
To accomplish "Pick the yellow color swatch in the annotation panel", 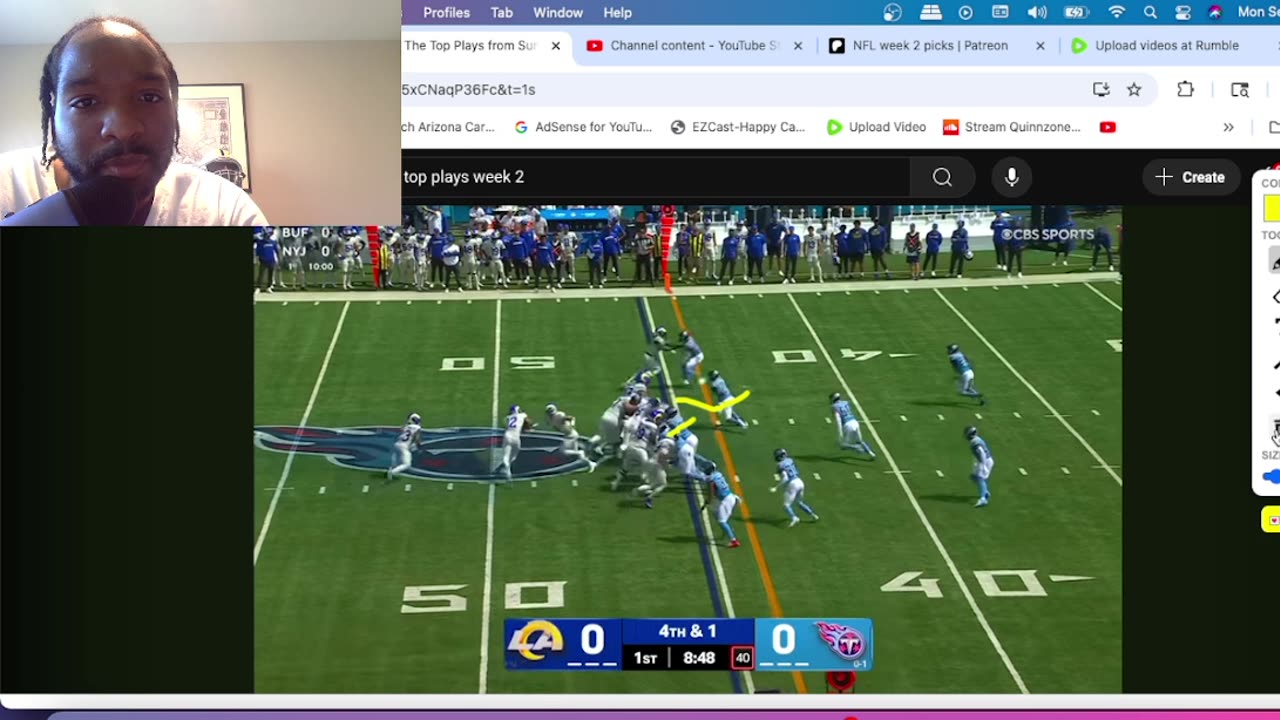I will click(1271, 208).
